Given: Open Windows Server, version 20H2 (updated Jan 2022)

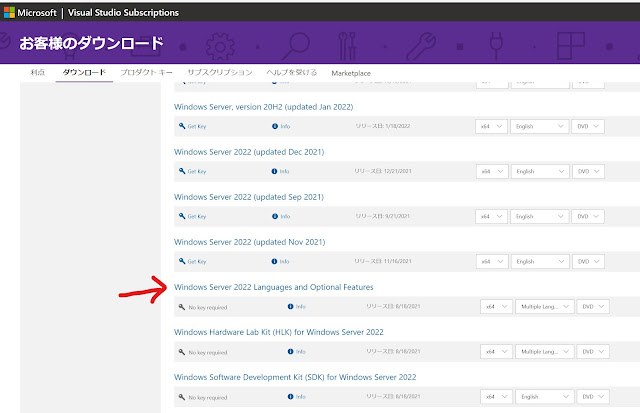Looking at the screenshot, I should (x=263, y=107).
